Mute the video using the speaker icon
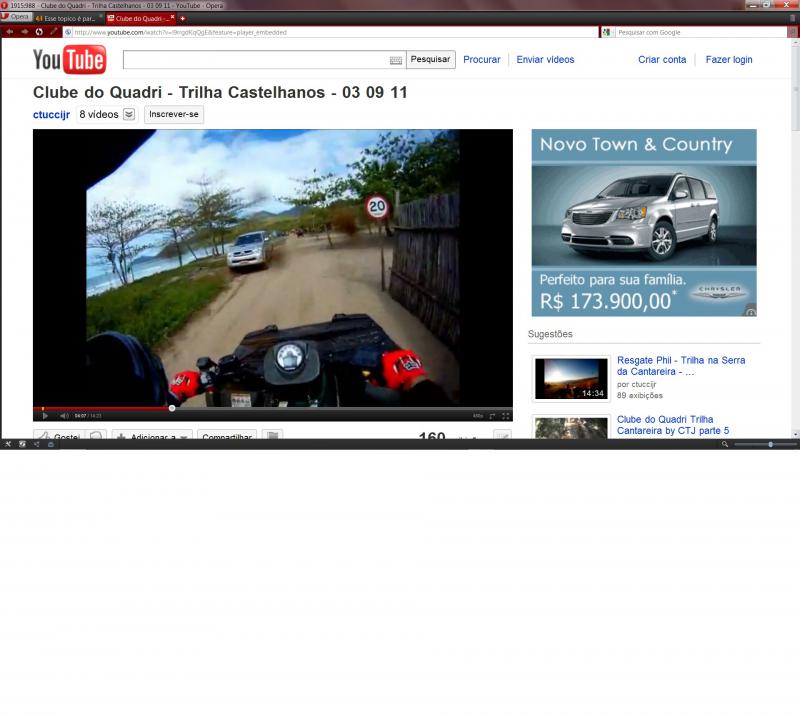This screenshot has width=800, height=716. [x=64, y=416]
